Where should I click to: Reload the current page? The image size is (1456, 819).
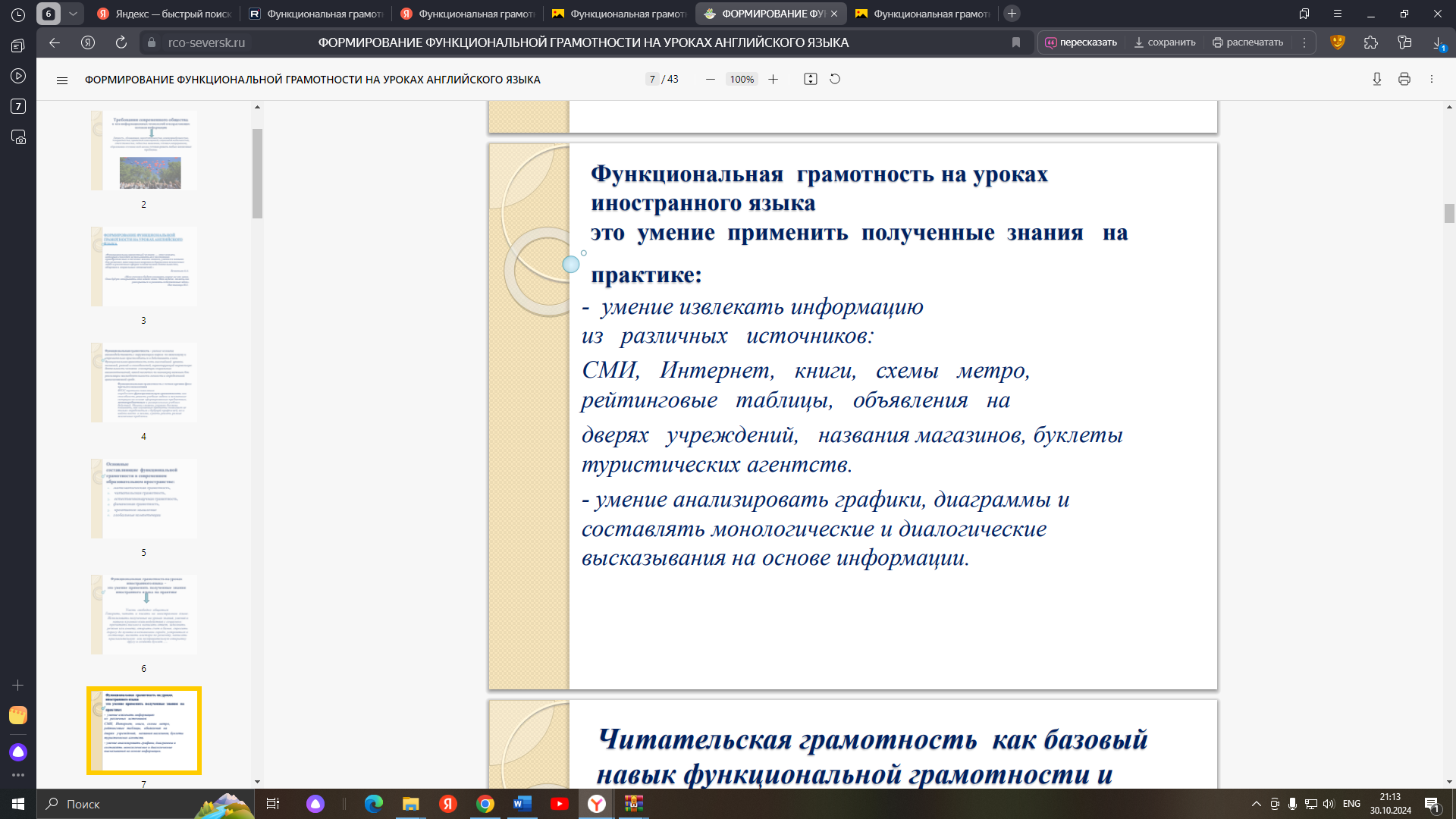pos(121,42)
